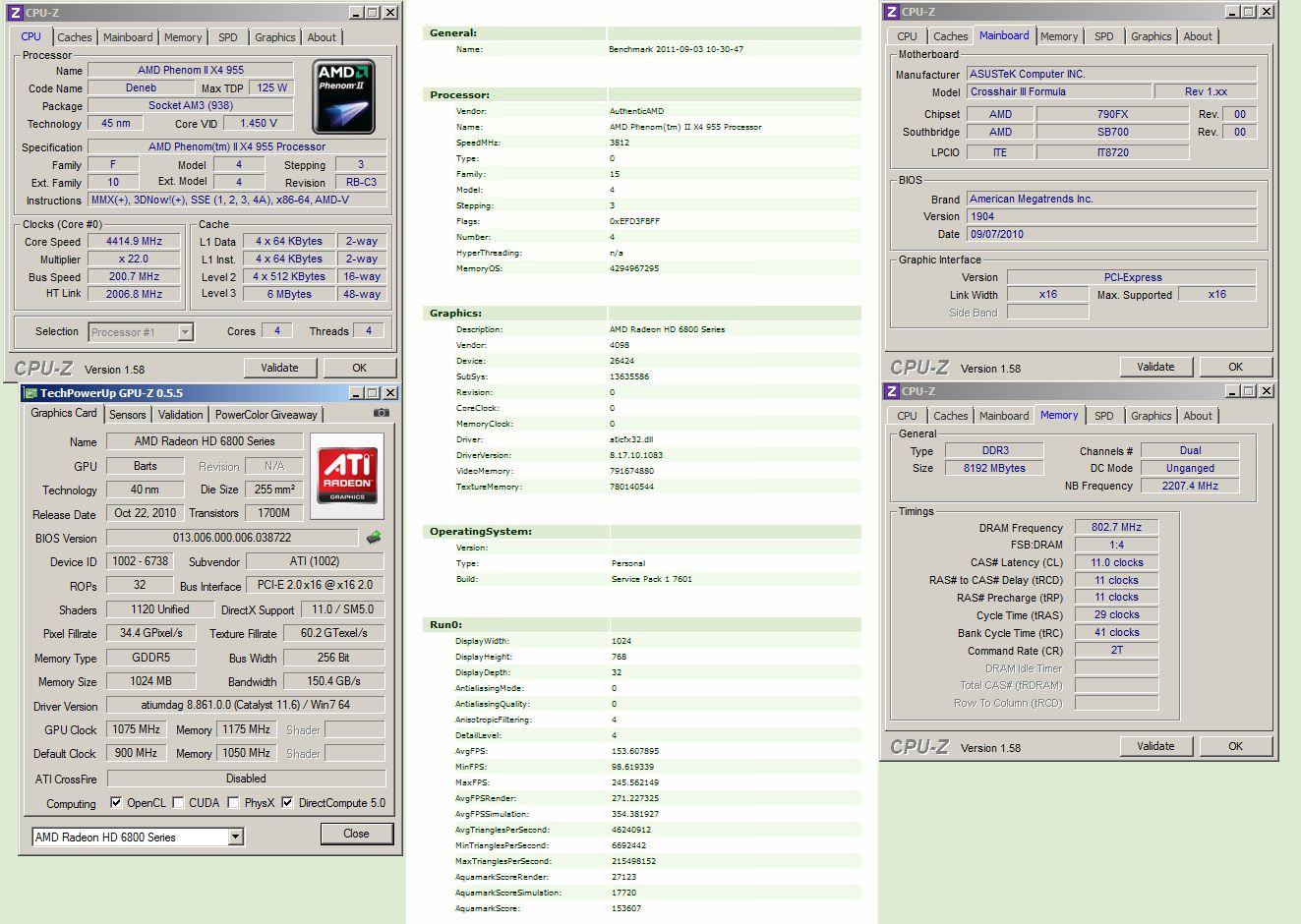This screenshot has width=1301, height=924.
Task: Open SPD tab in Mainboard window
Action: (1104, 36)
